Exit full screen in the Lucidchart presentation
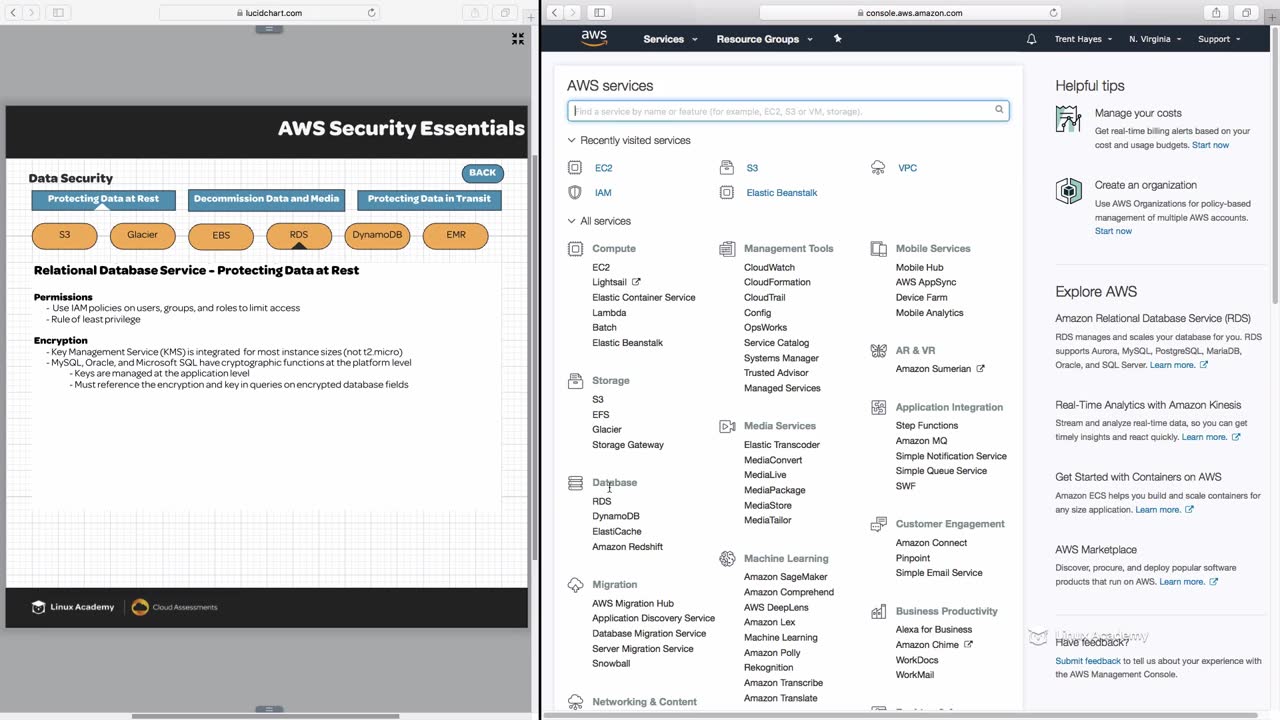 coord(517,38)
